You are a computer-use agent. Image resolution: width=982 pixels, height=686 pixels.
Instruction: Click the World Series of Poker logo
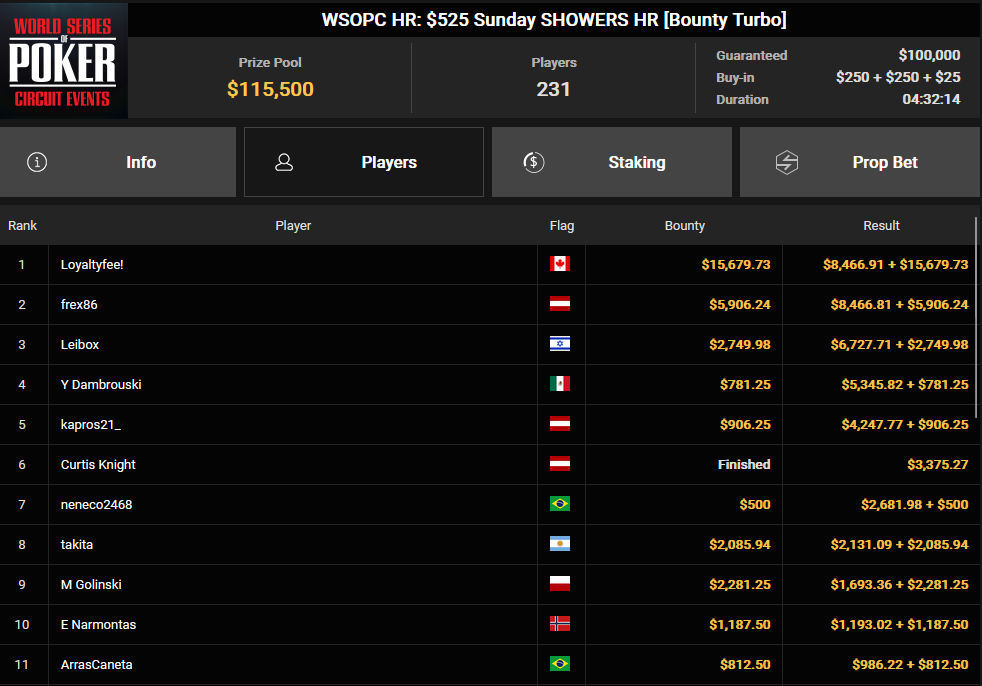coord(64,60)
